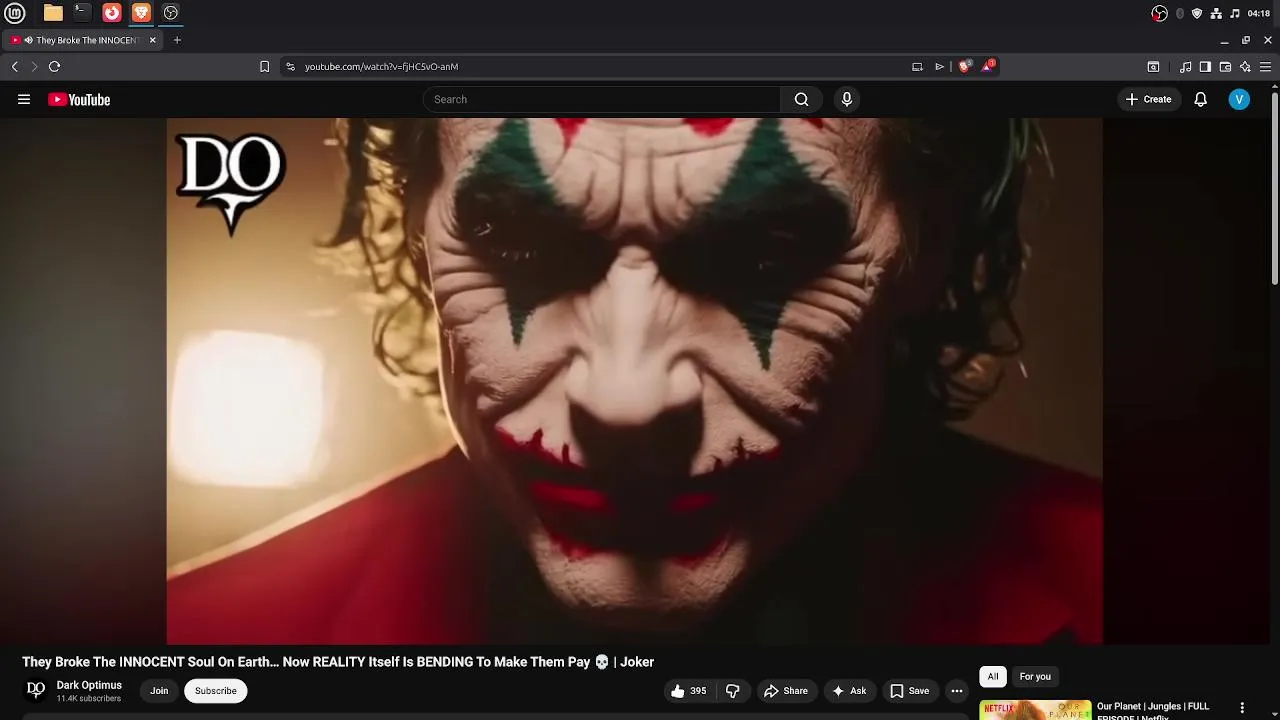Open the playlist music note toolbar icon
The image size is (1280, 720).
pos(1185,66)
